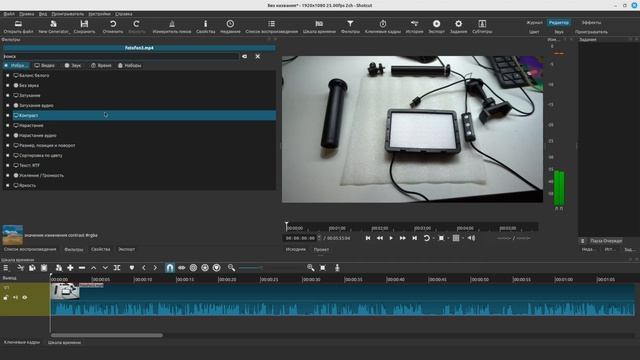Screen dimensions: 640x360
Task: Click the player play button
Action: [x=391, y=238]
